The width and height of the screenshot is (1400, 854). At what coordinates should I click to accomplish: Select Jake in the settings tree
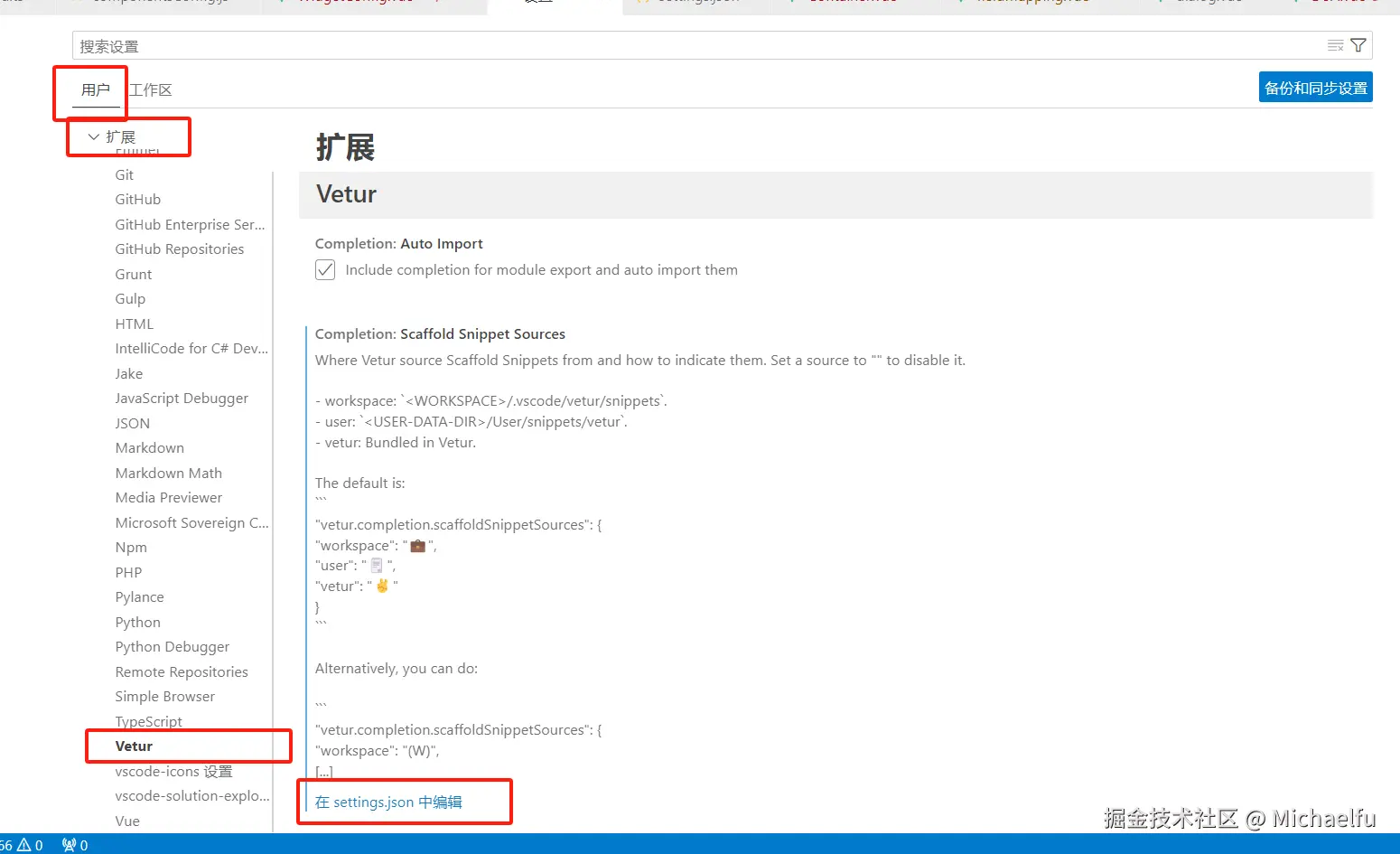(x=129, y=373)
